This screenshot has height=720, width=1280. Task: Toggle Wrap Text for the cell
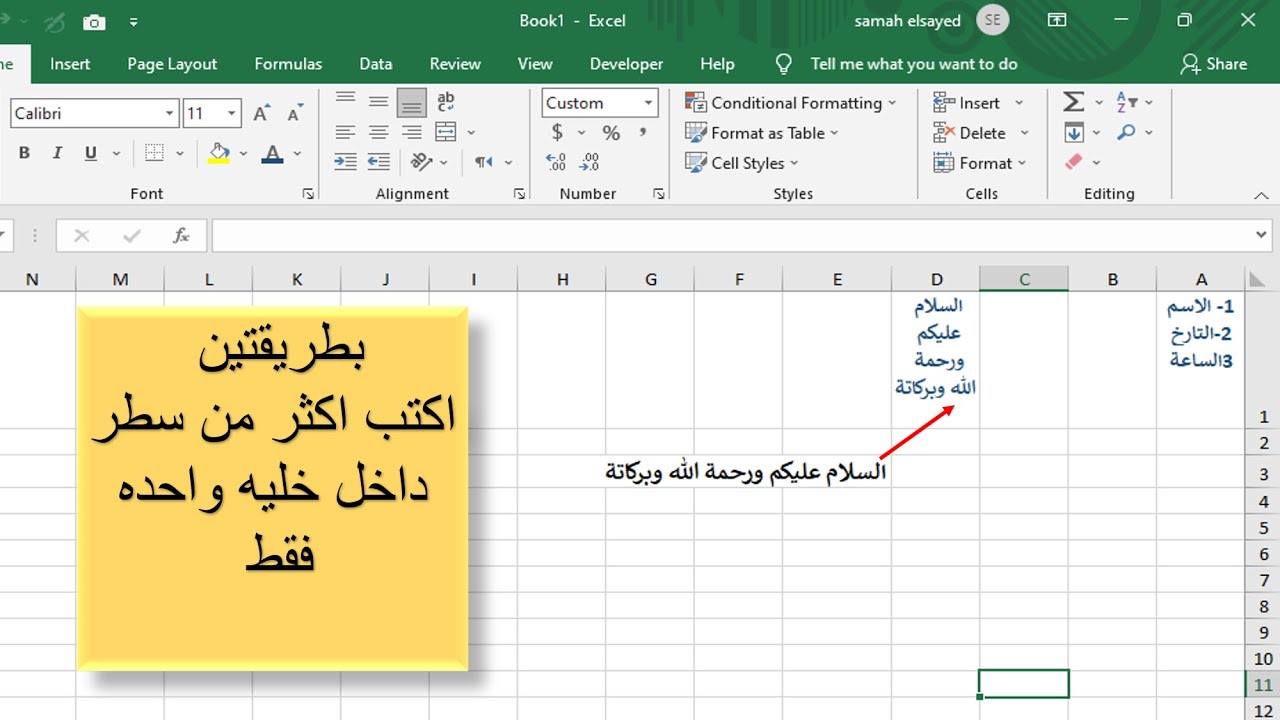446,102
